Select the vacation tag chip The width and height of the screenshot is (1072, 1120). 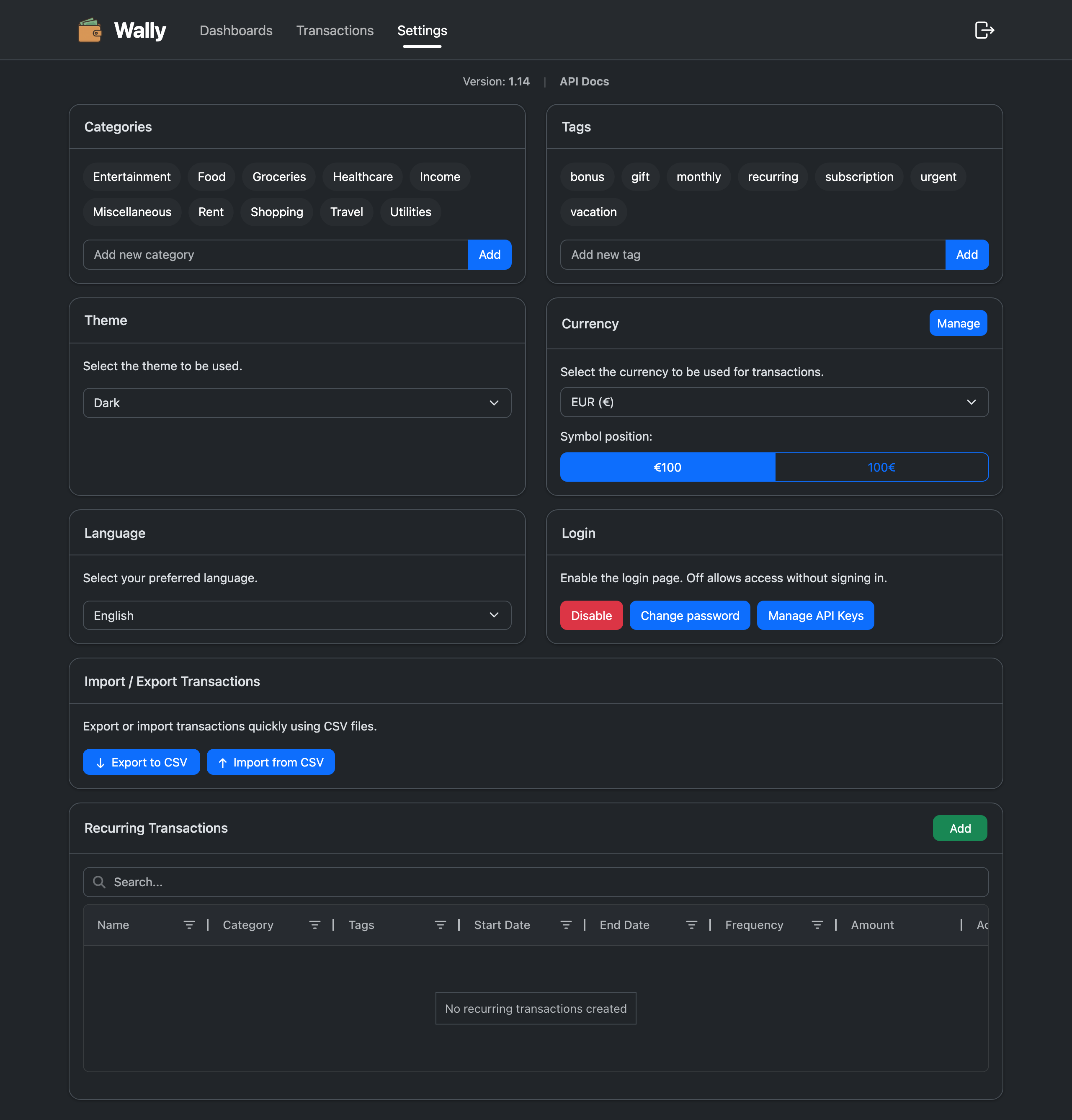click(x=593, y=212)
